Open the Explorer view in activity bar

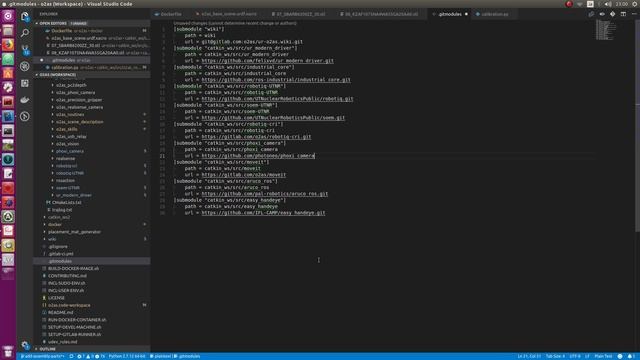[25, 16]
